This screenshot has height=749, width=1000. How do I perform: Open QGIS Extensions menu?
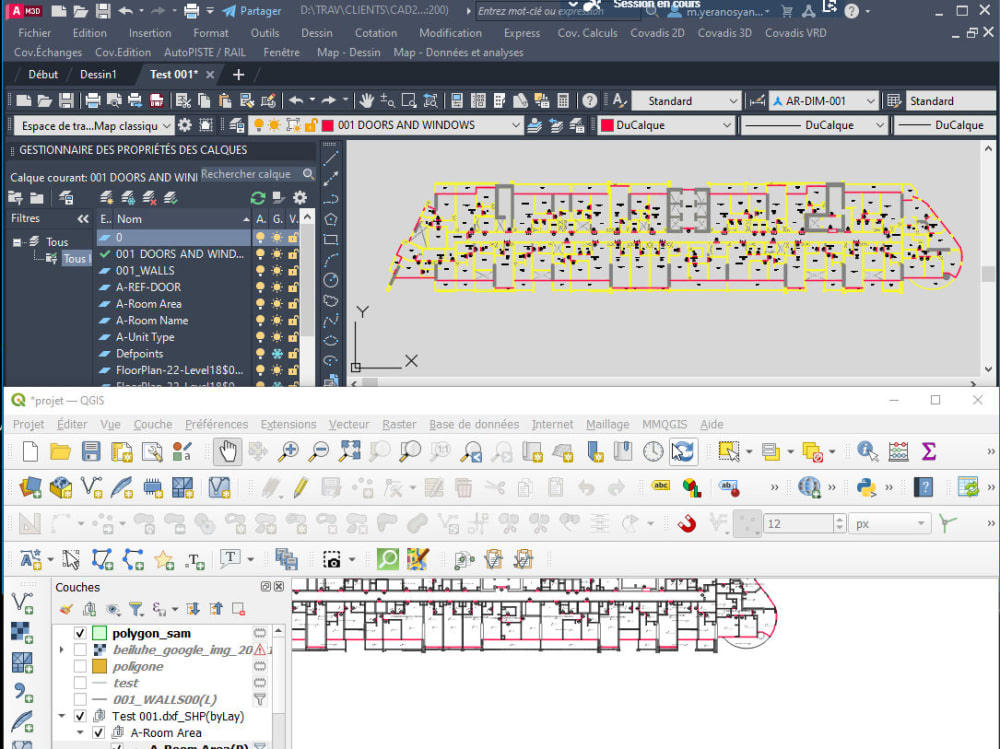(288, 424)
